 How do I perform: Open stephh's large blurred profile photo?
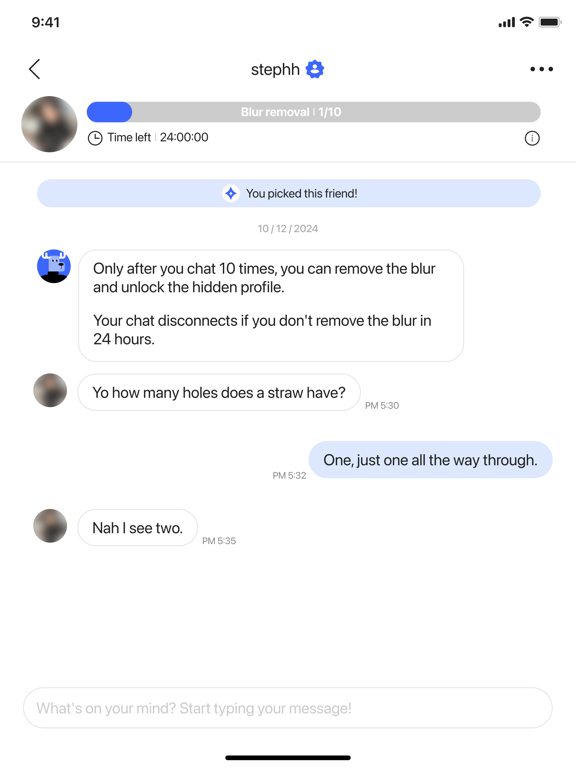[49, 124]
